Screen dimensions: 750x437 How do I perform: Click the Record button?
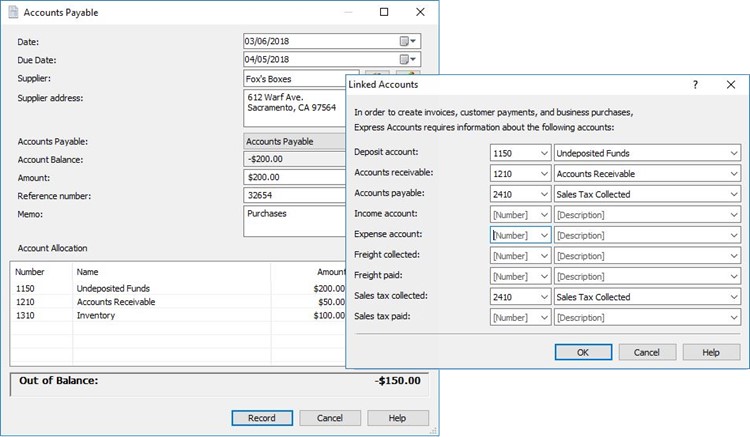tap(262, 418)
